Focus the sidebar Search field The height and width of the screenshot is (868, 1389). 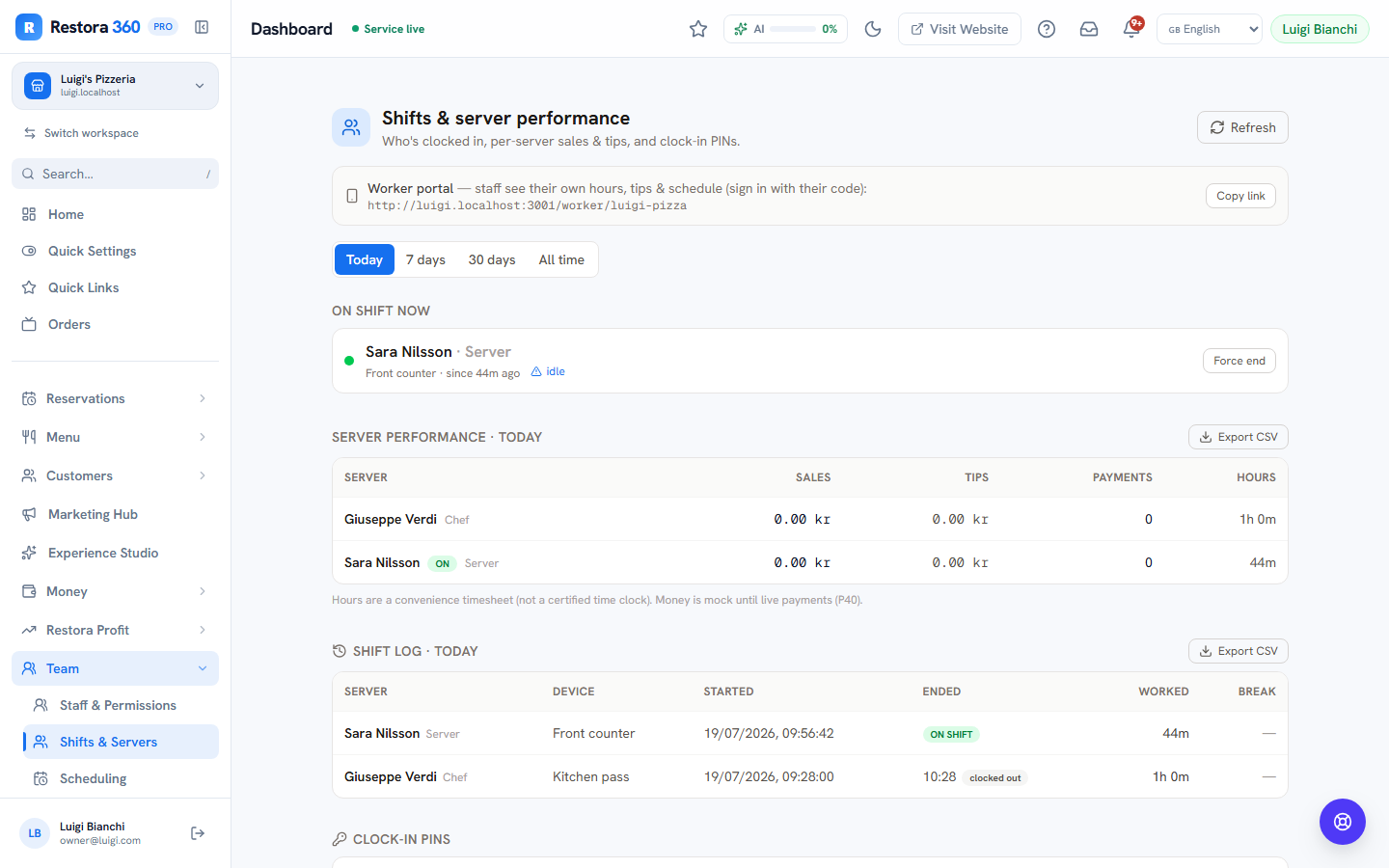click(x=115, y=174)
